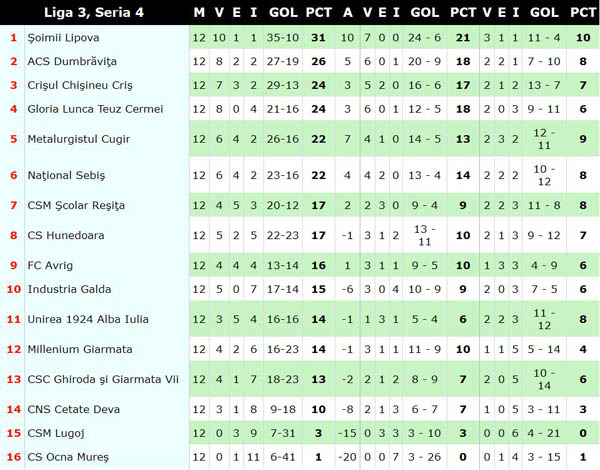Image resolution: width=600 pixels, height=470 pixels.
Task: Select CSM Școlar Reșița in the table
Action: [x=76, y=206]
